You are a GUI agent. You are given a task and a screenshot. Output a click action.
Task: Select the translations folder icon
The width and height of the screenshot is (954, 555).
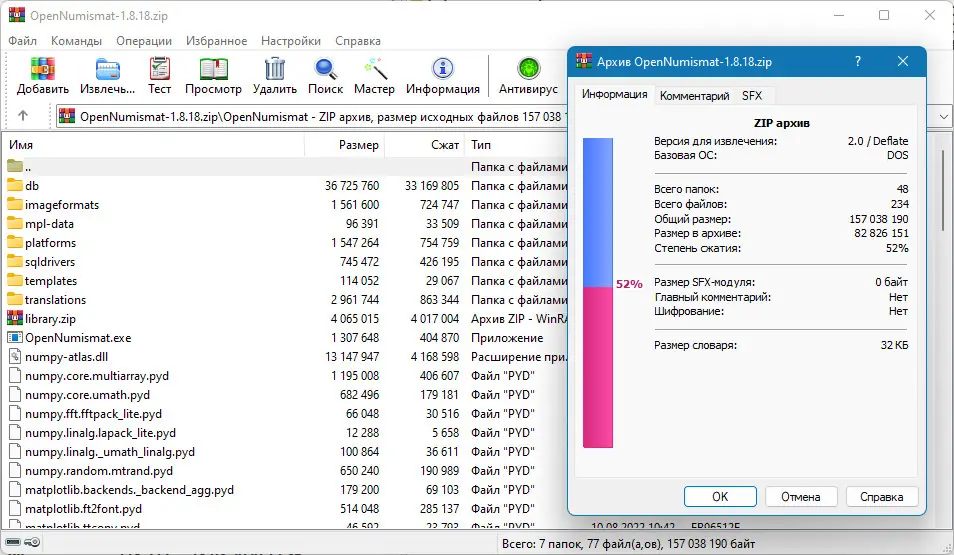click(15, 299)
